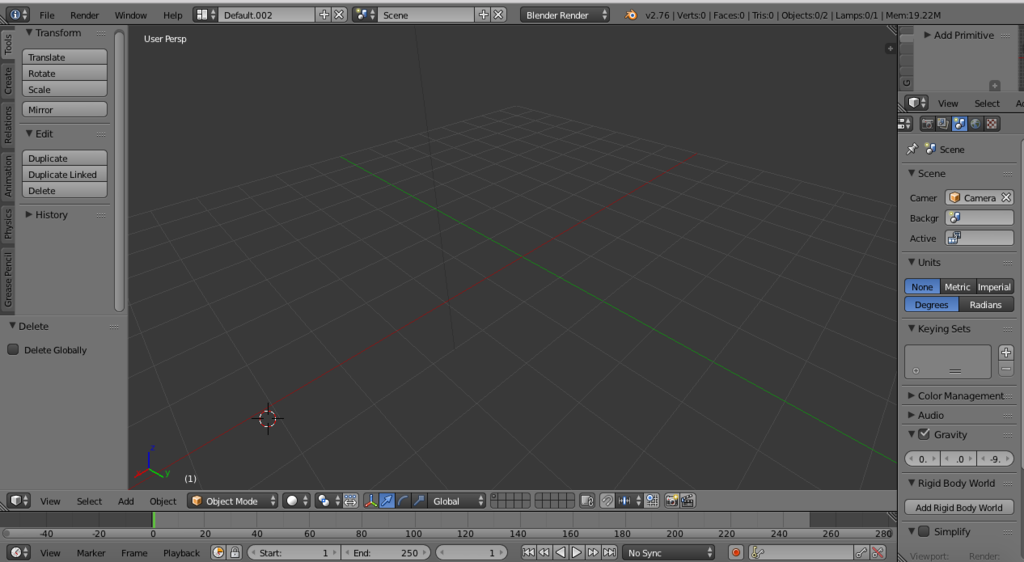The height and width of the screenshot is (562, 1024).
Task: Open the No Sync dropdown
Action: (669, 552)
